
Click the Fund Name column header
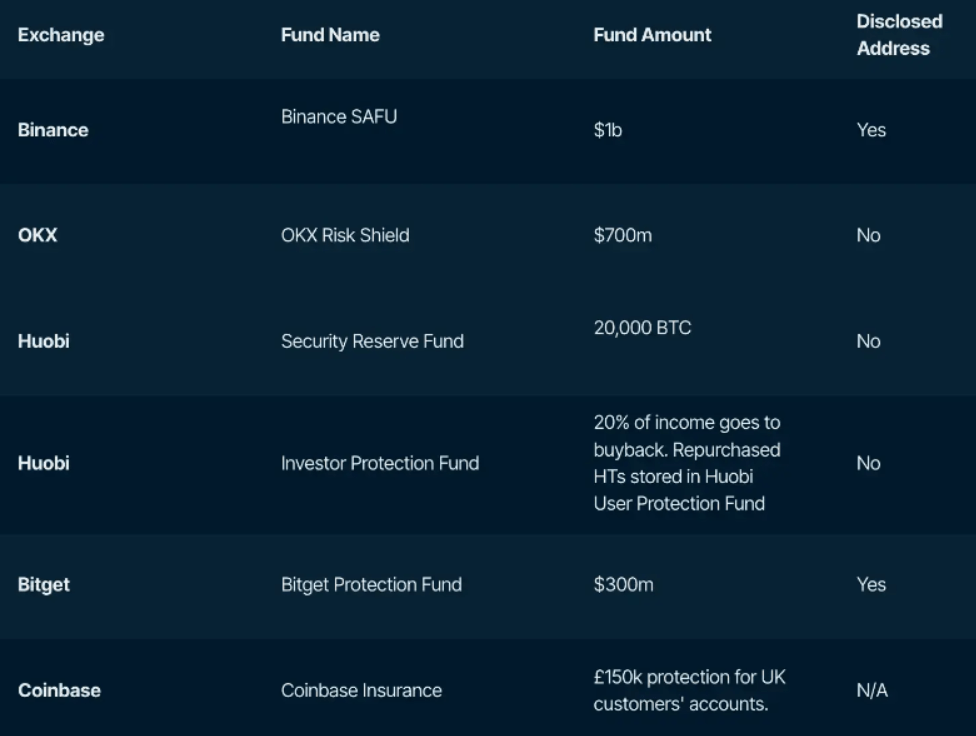tap(330, 35)
